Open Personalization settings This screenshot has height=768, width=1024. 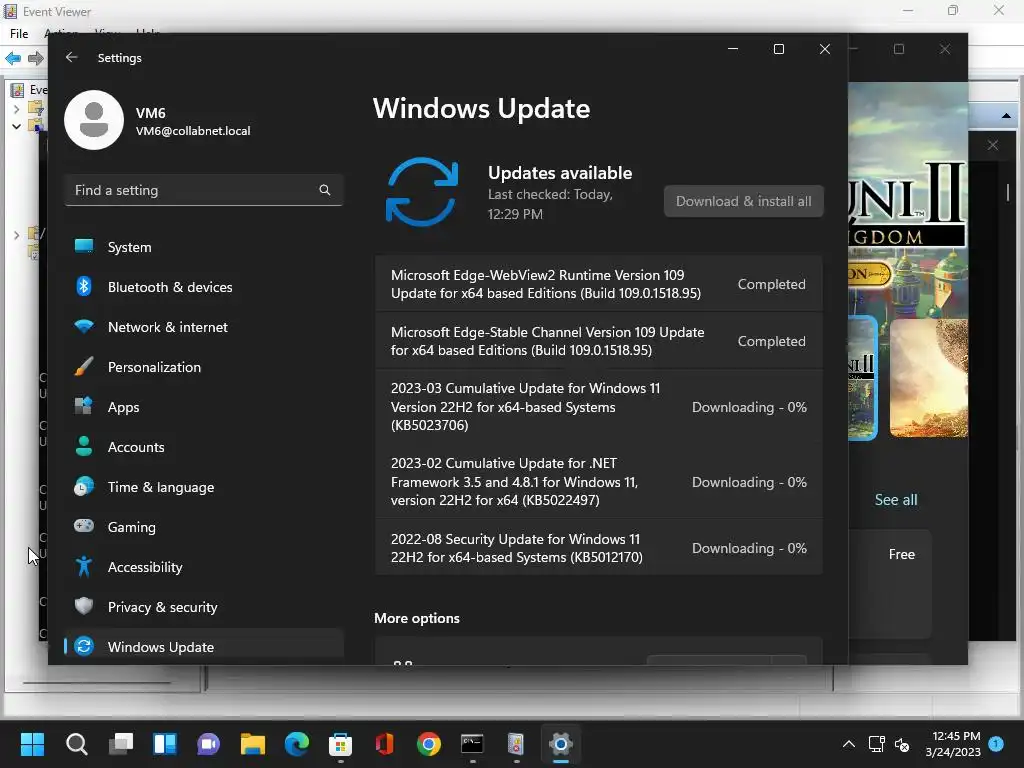tap(204, 367)
